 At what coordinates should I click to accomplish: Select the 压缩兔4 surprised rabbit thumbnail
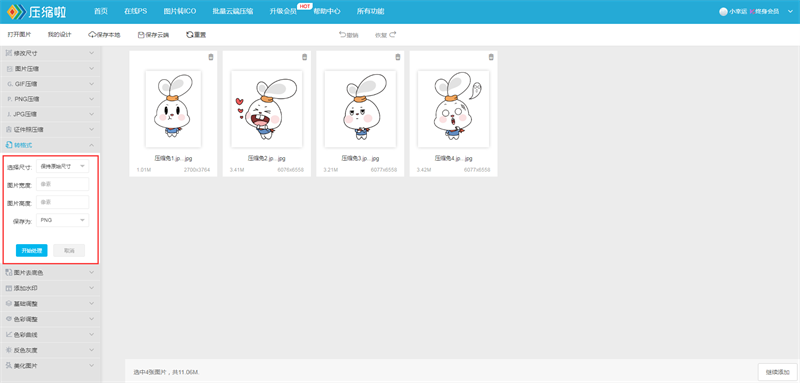click(454, 109)
